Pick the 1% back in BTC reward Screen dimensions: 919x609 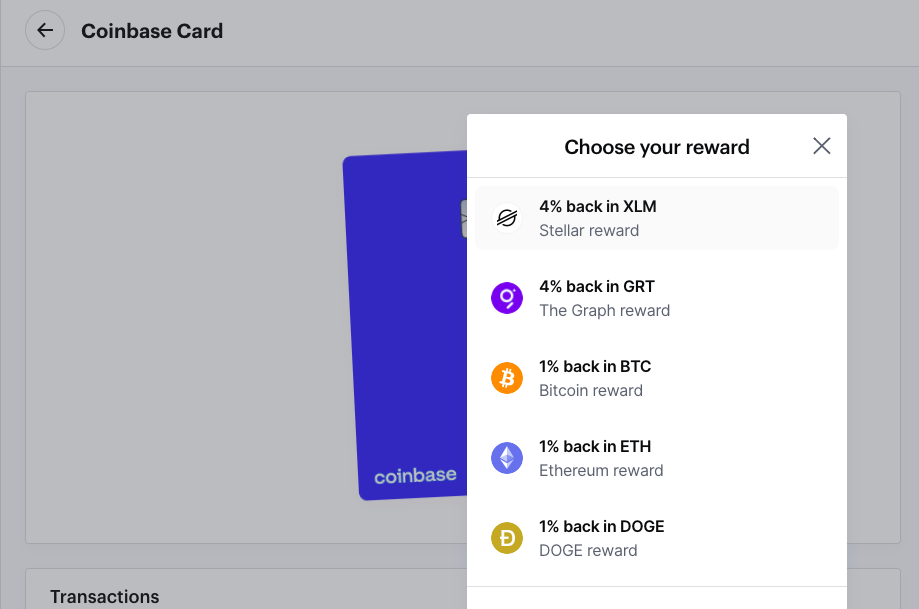(657, 378)
